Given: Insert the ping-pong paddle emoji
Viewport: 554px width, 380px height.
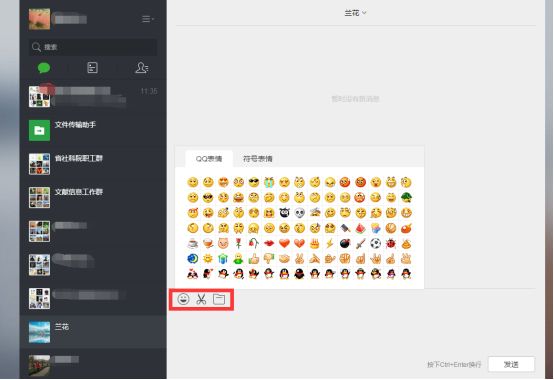Looking at the screenshot, I should pos(406,228).
